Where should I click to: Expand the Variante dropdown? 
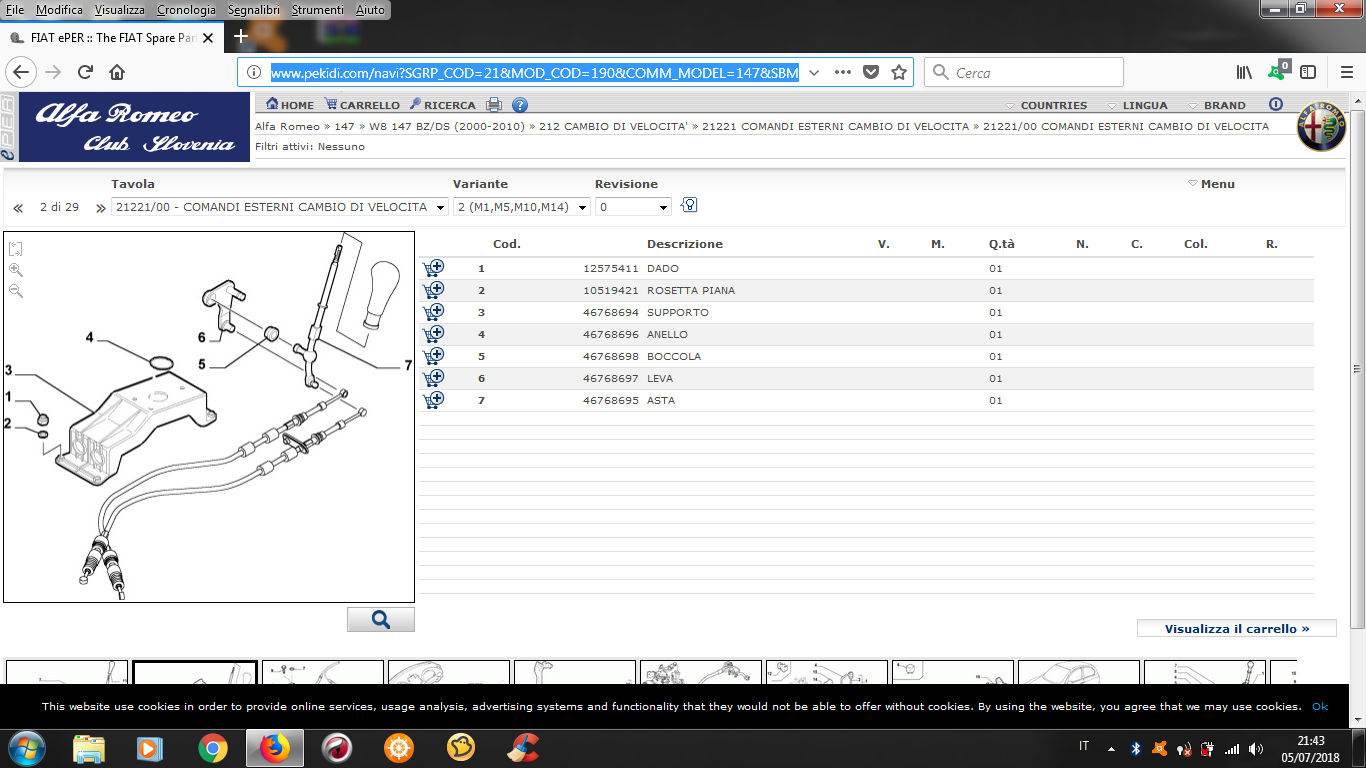click(521, 207)
